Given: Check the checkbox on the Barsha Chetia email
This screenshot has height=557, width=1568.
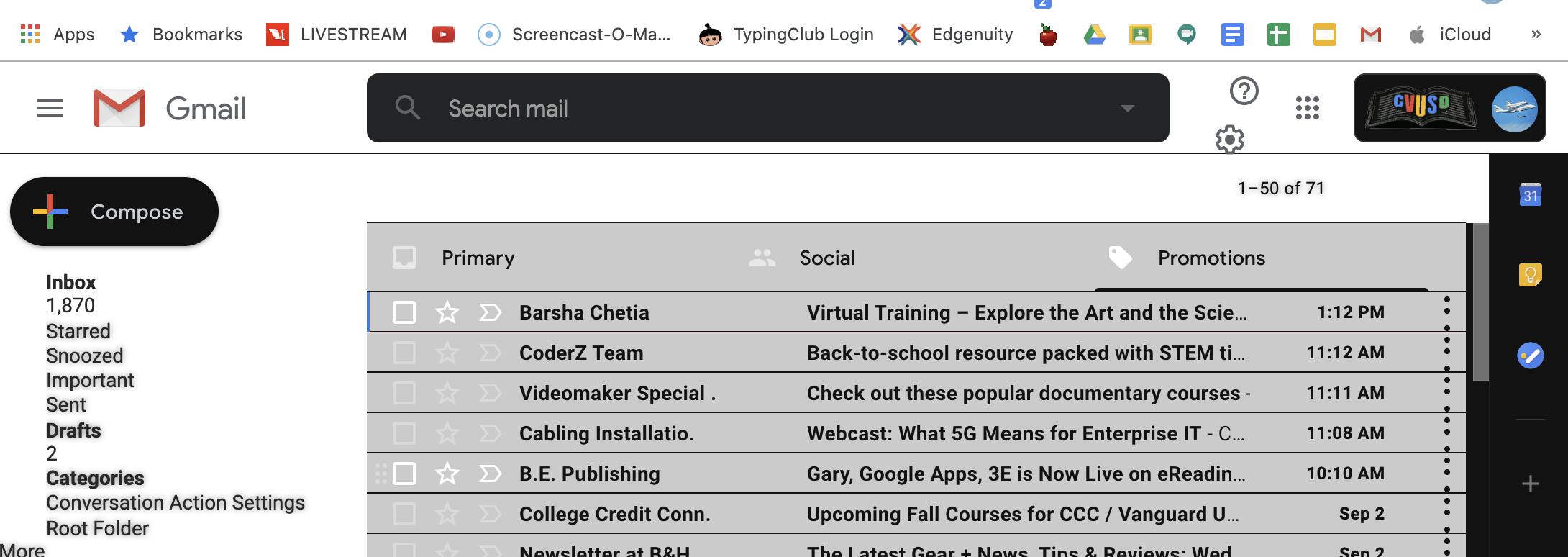Looking at the screenshot, I should pos(404,312).
